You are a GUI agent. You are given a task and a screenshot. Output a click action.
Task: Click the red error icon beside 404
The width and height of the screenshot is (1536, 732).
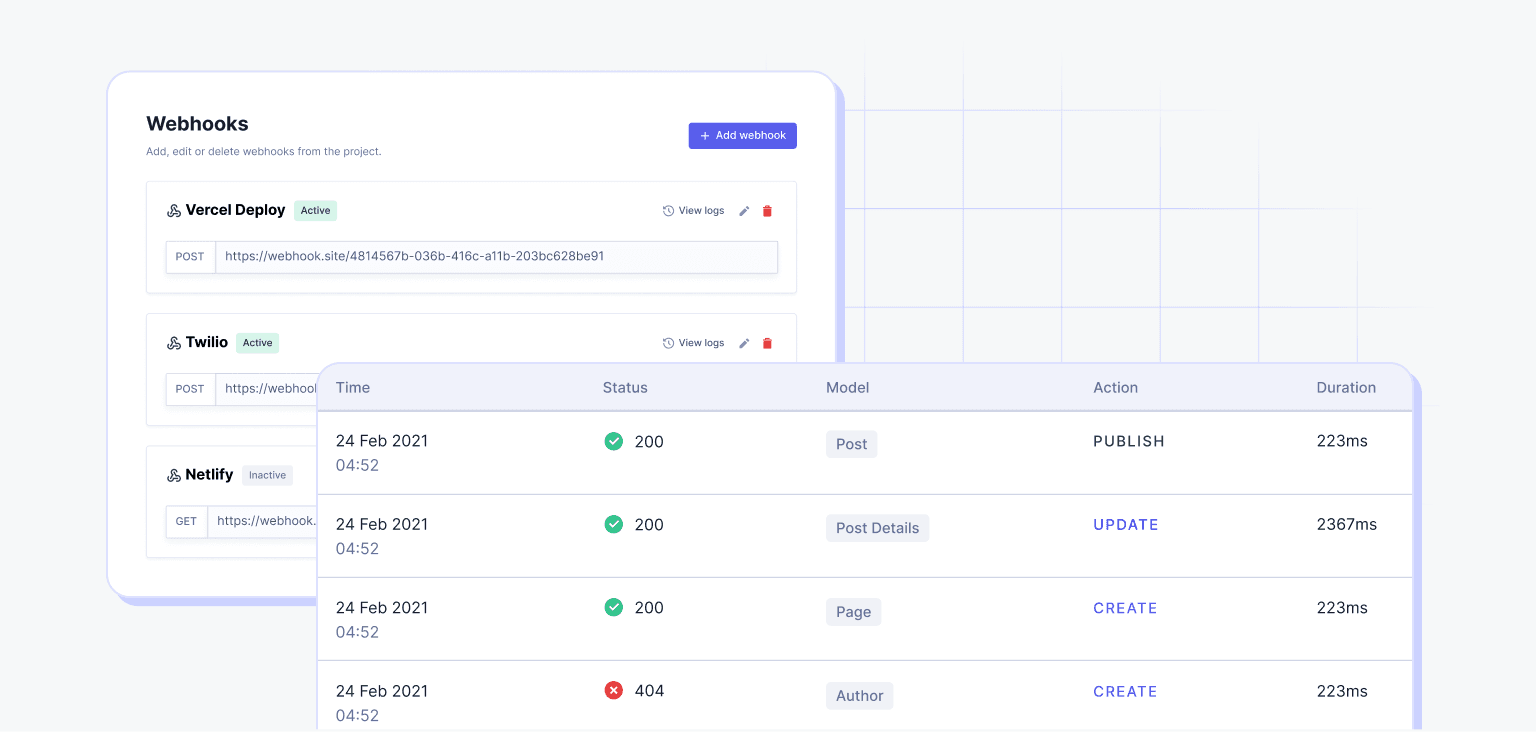pos(614,690)
